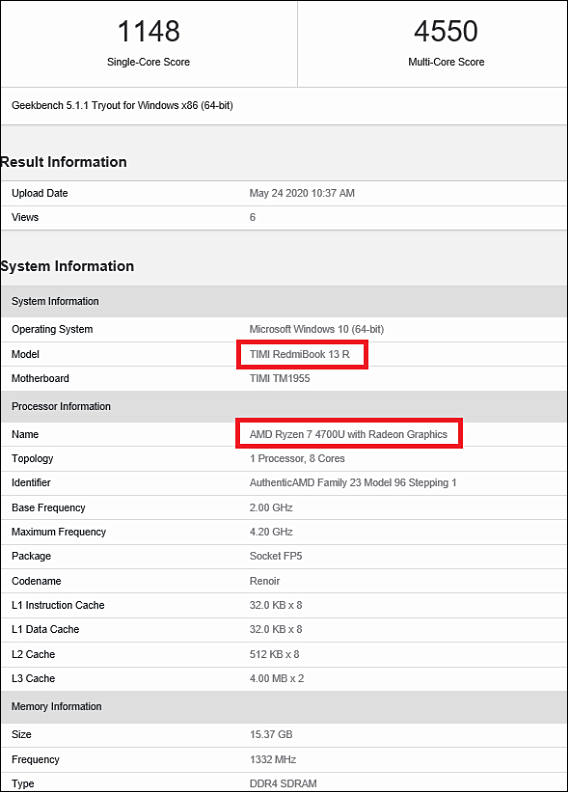Click the views count 6
Viewport: 568px width, 792px height.
tap(252, 218)
